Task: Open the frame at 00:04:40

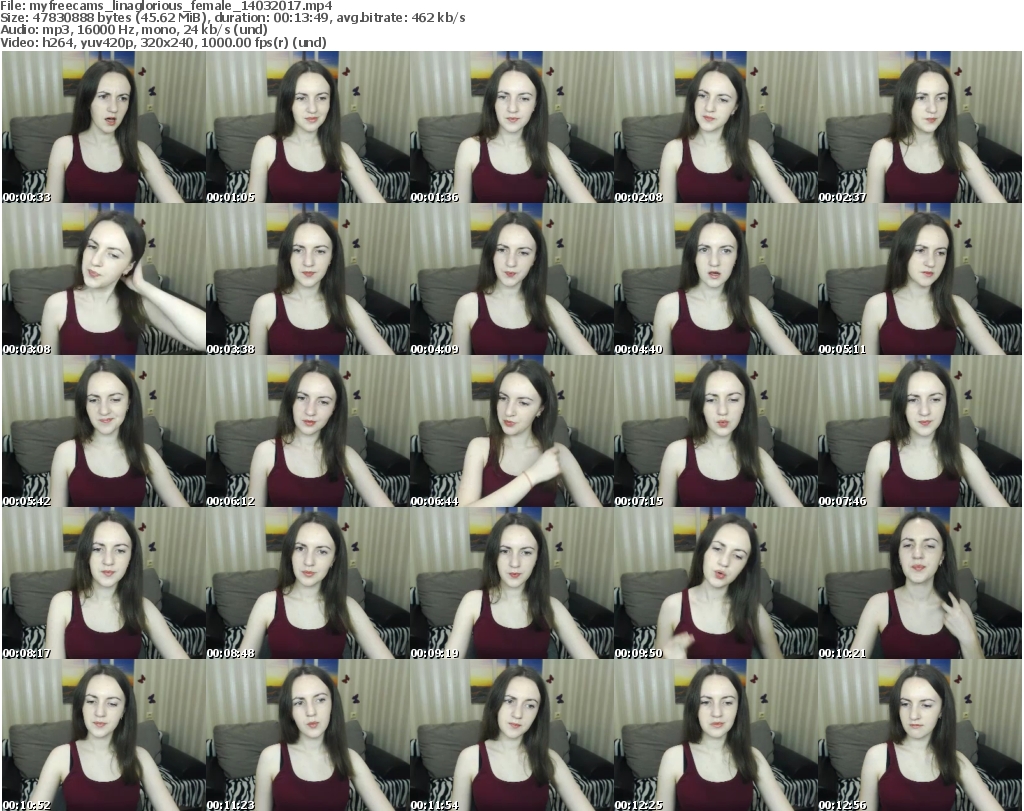Action: [715, 279]
